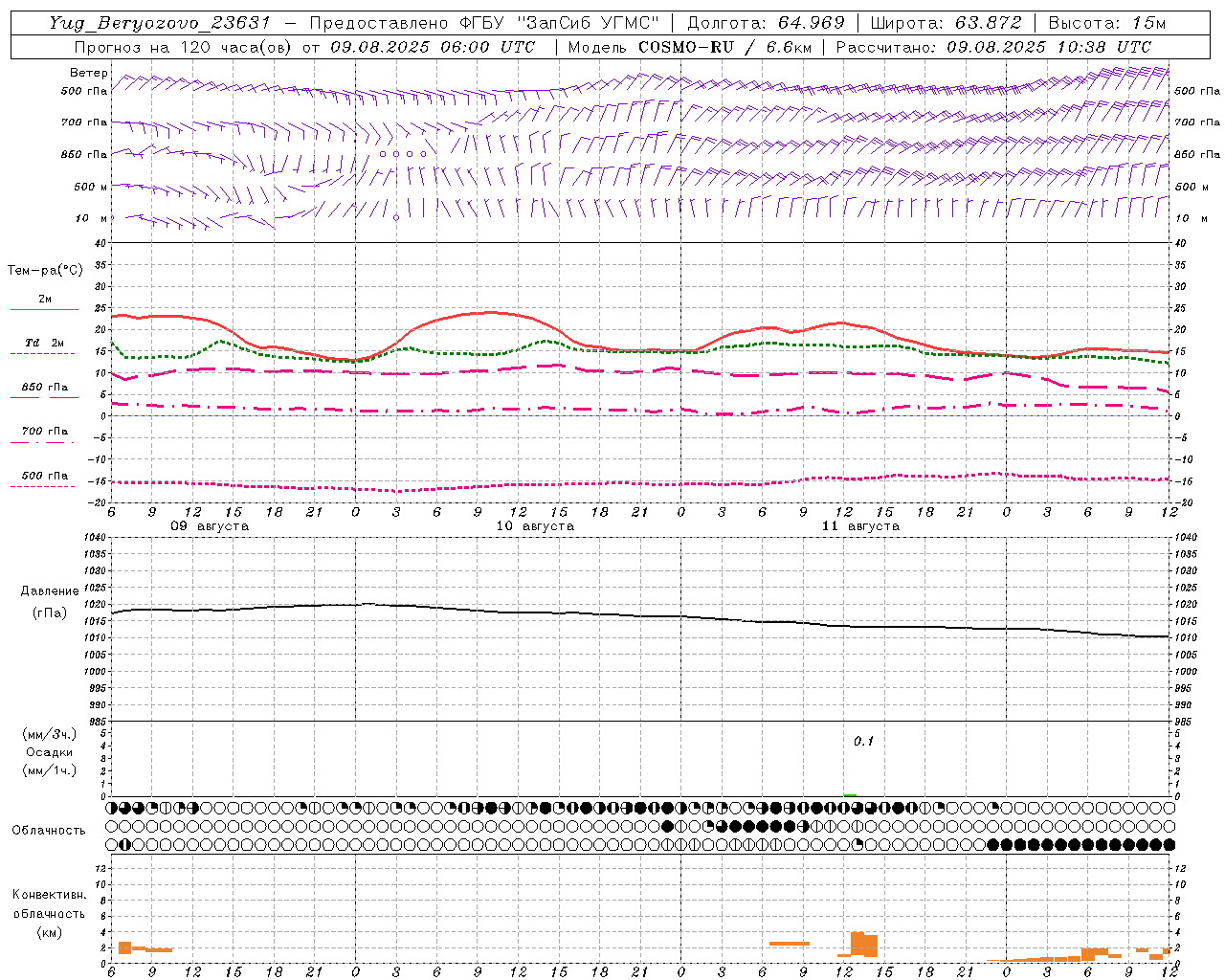Select the '700 гПа' label right of wind panel
The width and height of the screenshot is (1225, 980).
[x=1197, y=122]
